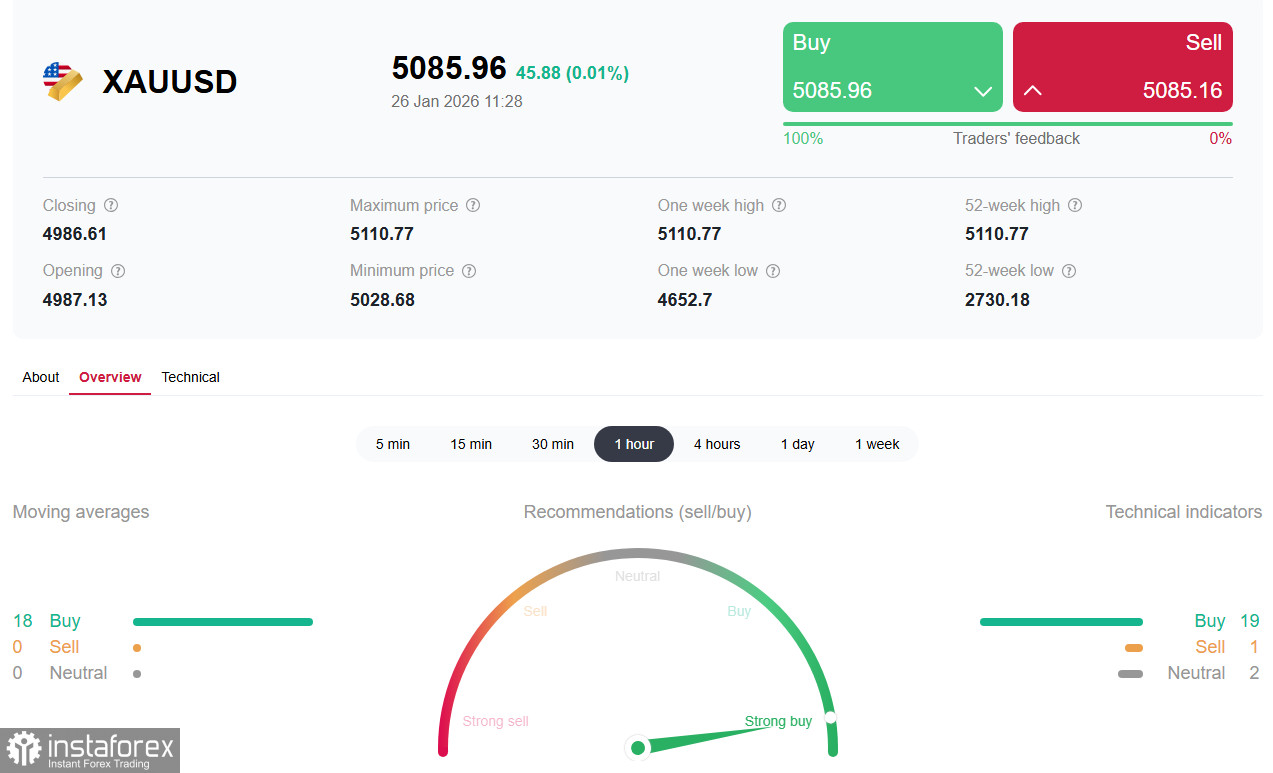This screenshot has width=1273, height=773.
Task: Switch to the About tab
Action: coord(41,377)
